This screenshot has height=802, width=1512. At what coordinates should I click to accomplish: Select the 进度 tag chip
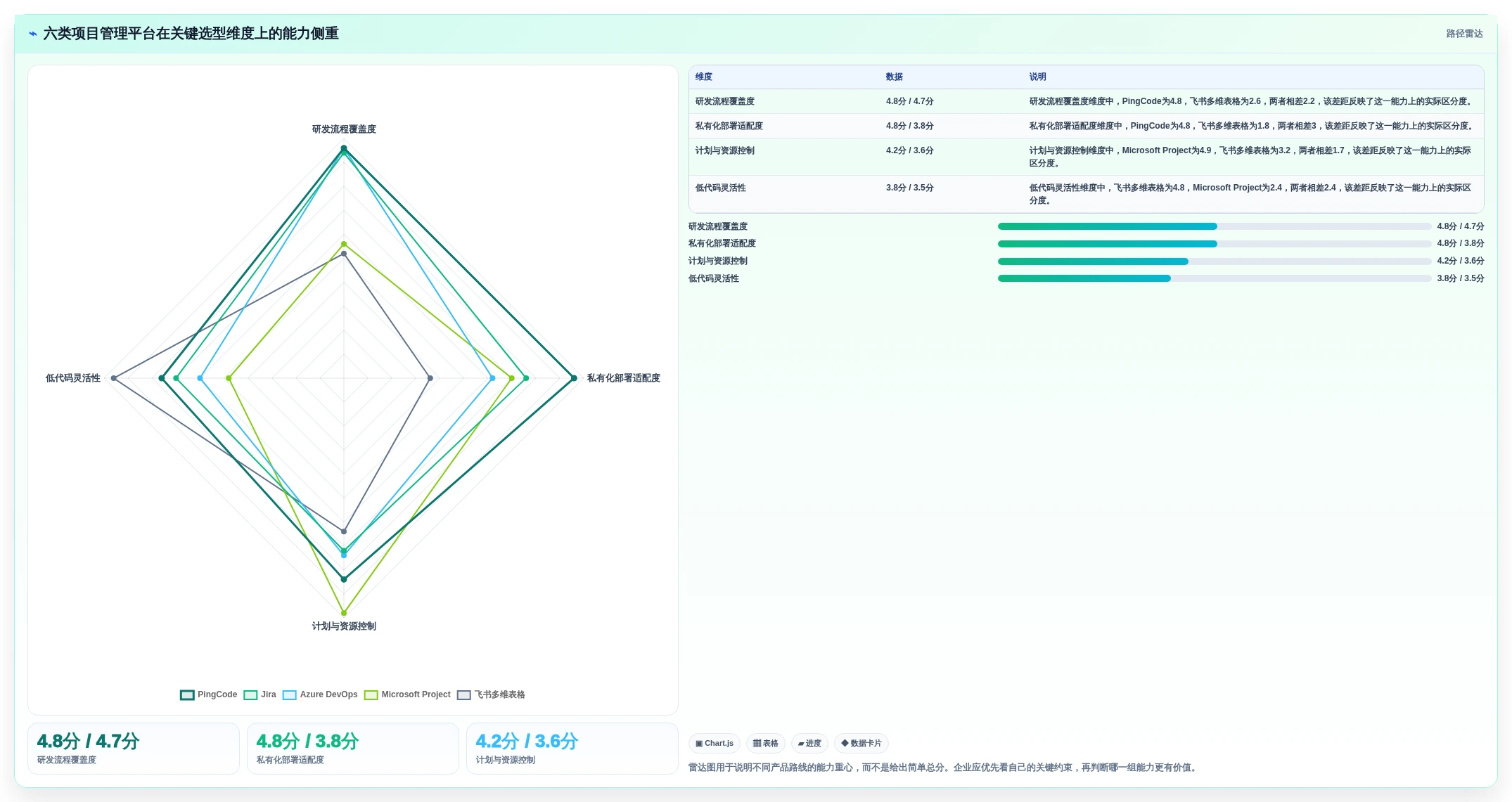[x=809, y=743]
